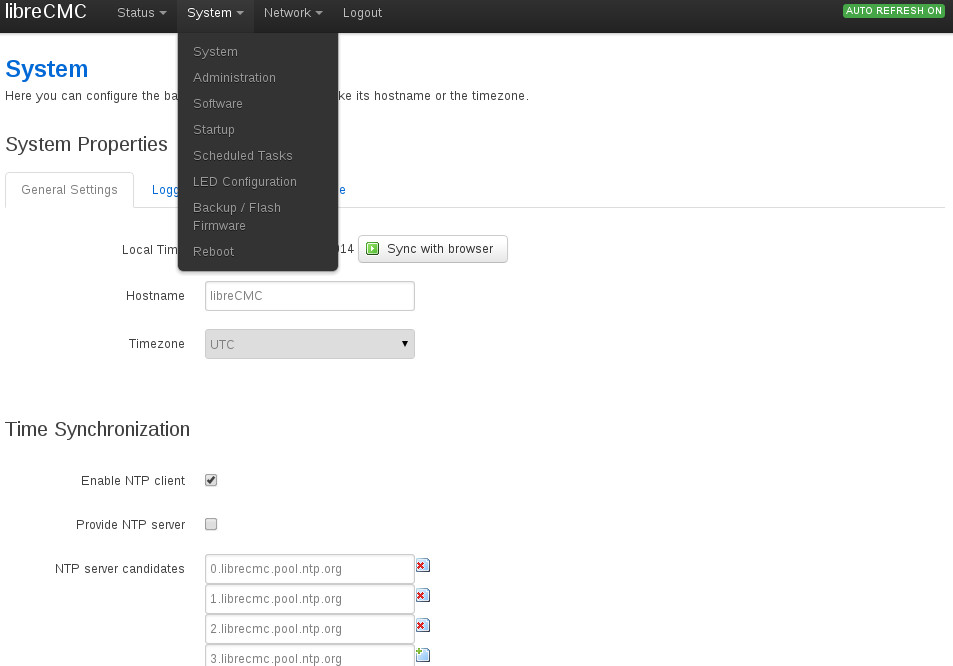
Task: Click delete icon beside 2.librecmc.pool.ntp.org
Action: [x=422, y=626]
